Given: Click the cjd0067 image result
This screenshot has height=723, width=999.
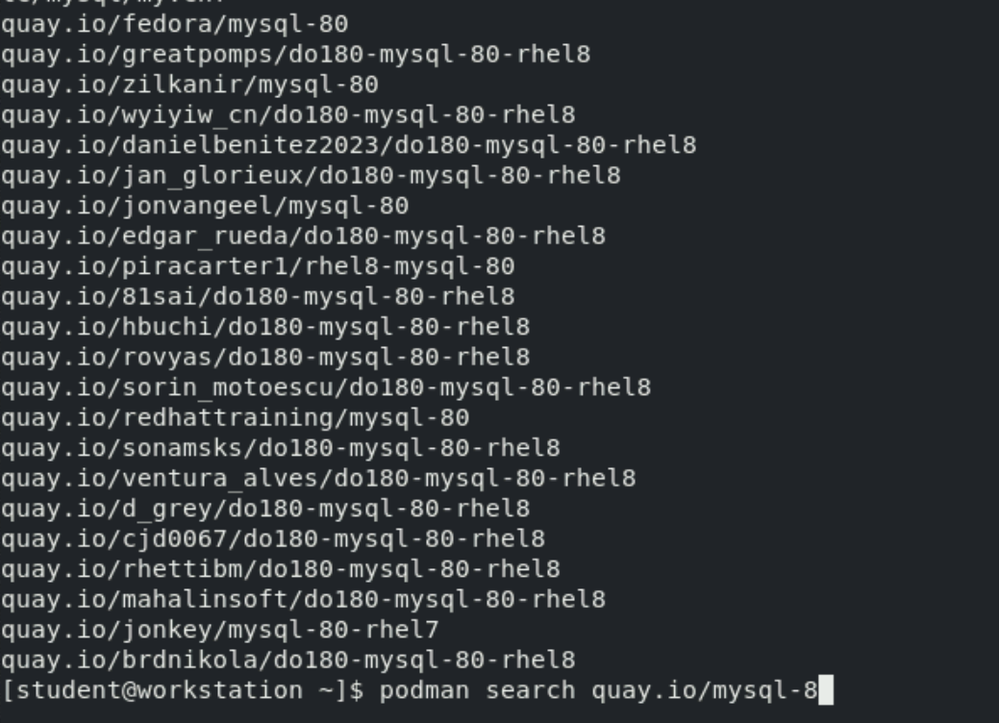Looking at the screenshot, I should click(x=272, y=539).
